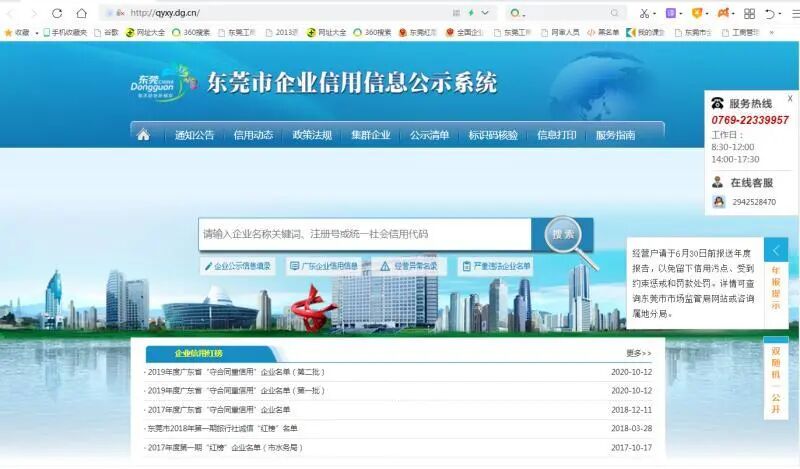Open the scissors screenshot tool
Viewport: 800px width, 469px height.
(x=644, y=14)
